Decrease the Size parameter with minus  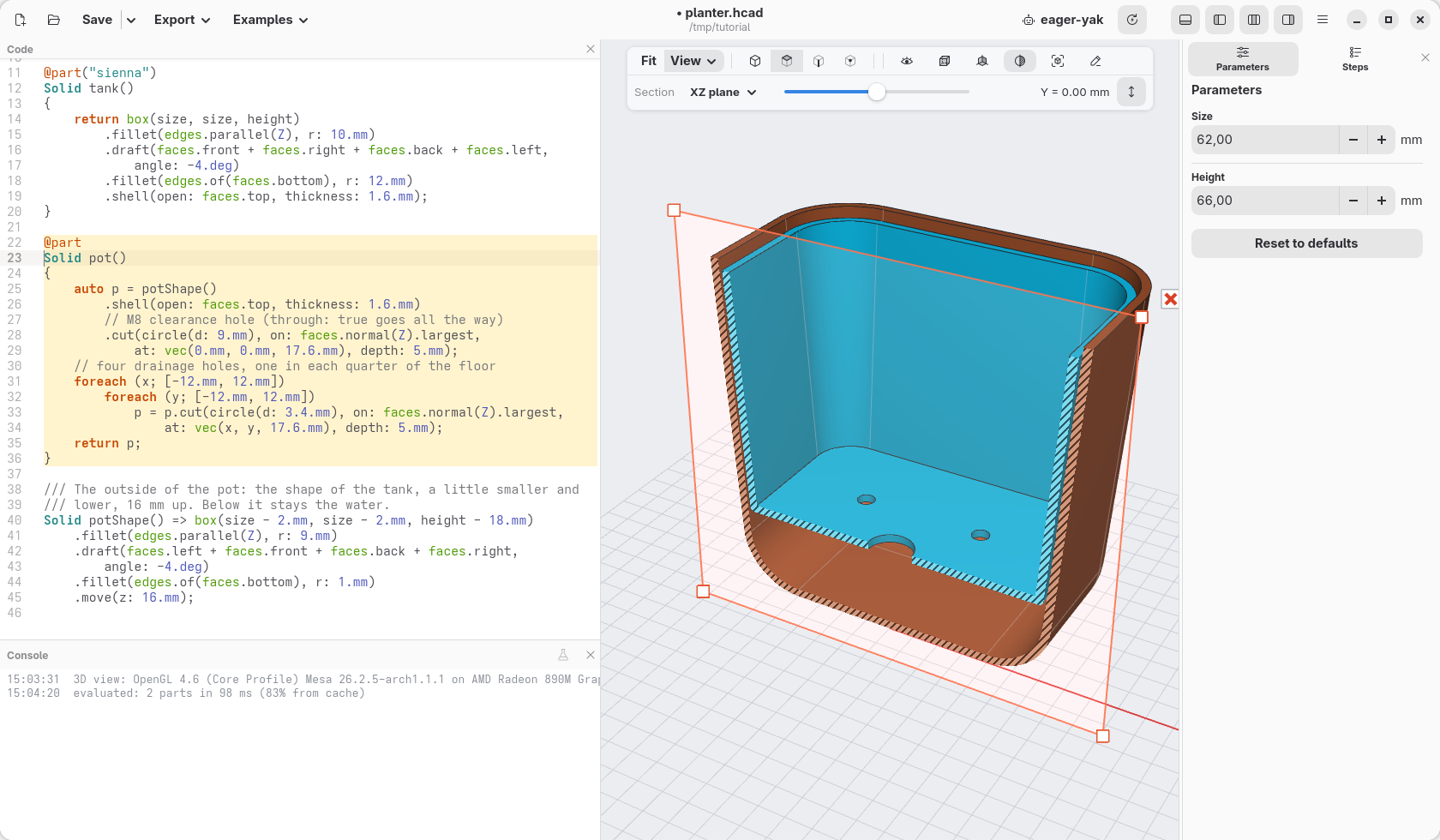coord(1353,140)
